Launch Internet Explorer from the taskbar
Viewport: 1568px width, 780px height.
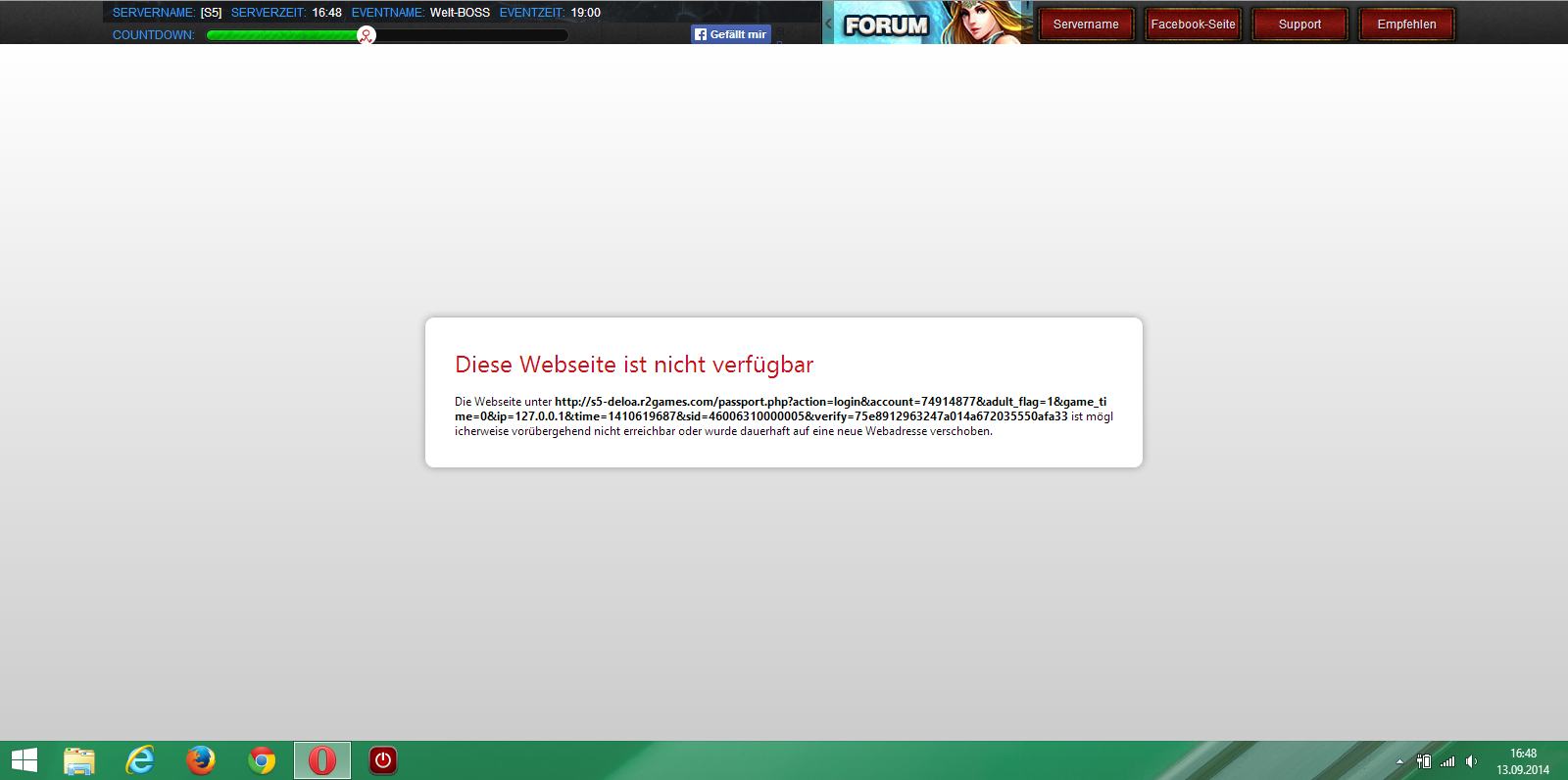140,760
